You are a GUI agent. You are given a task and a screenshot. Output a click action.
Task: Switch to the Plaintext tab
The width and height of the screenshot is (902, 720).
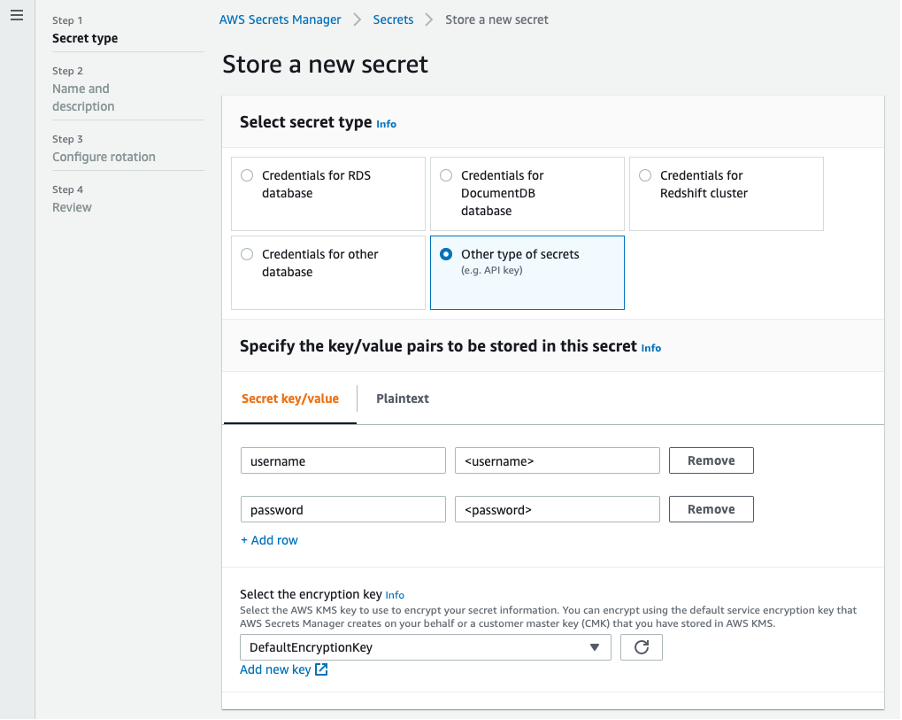402,399
